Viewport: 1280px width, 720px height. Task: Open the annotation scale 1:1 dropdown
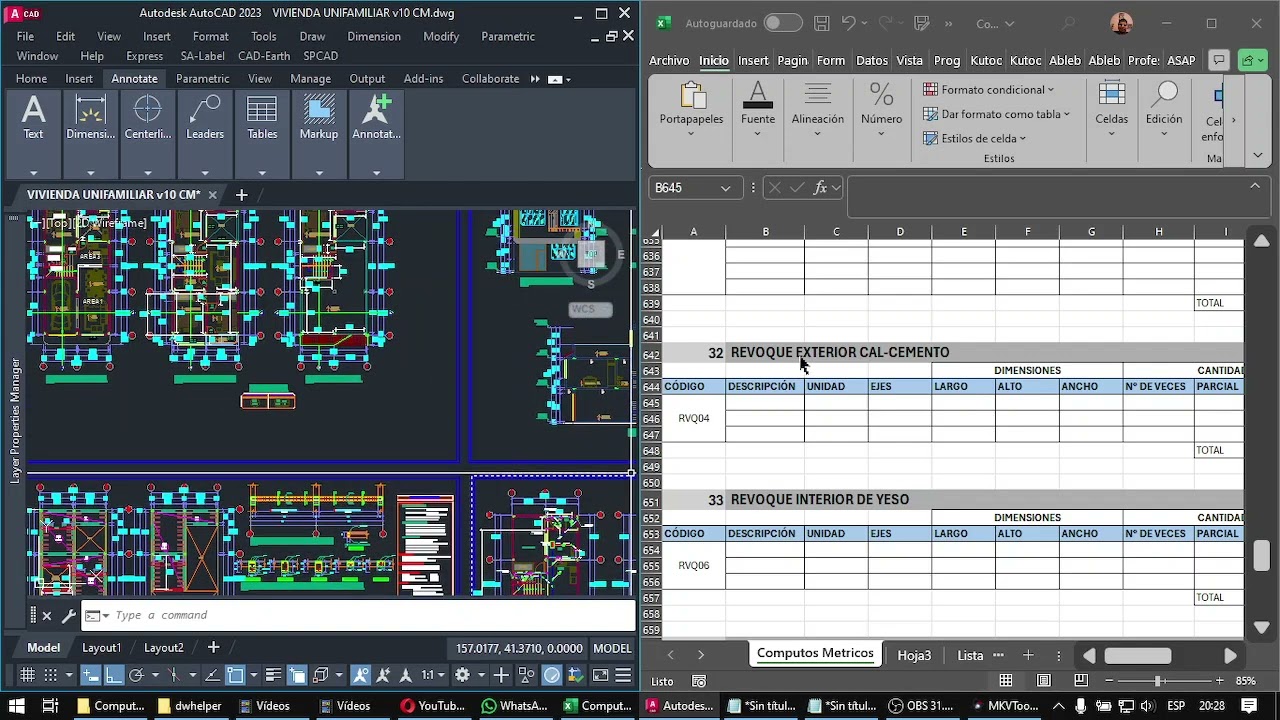(x=431, y=676)
